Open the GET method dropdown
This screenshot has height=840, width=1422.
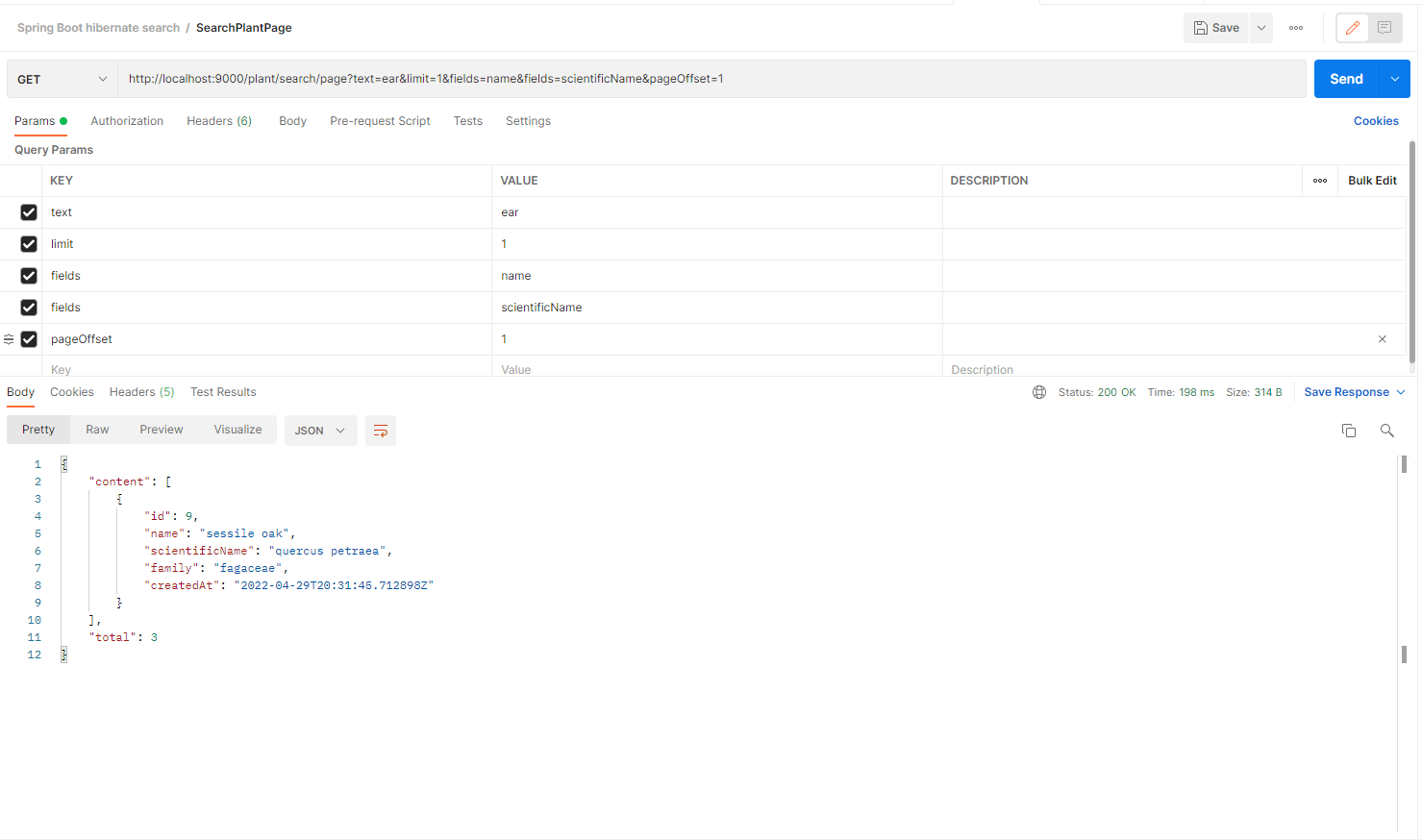[x=62, y=79]
